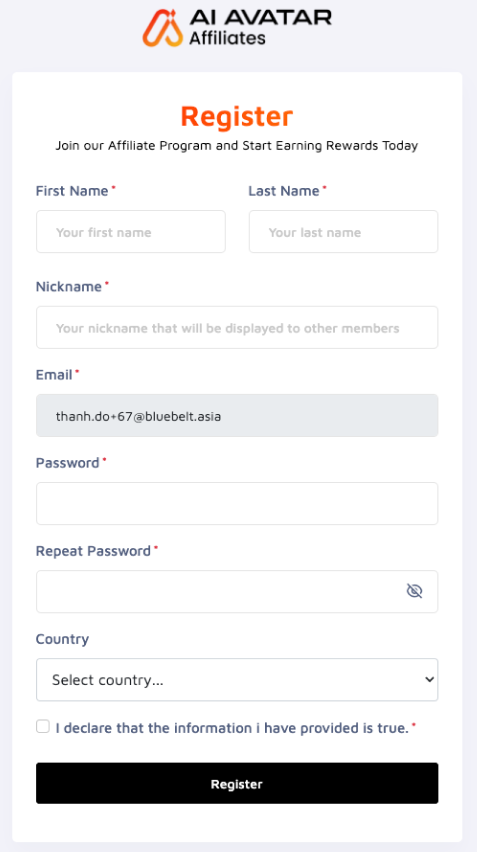Submit form with black Register button
This screenshot has height=852, width=477.
pyautogui.click(x=237, y=783)
